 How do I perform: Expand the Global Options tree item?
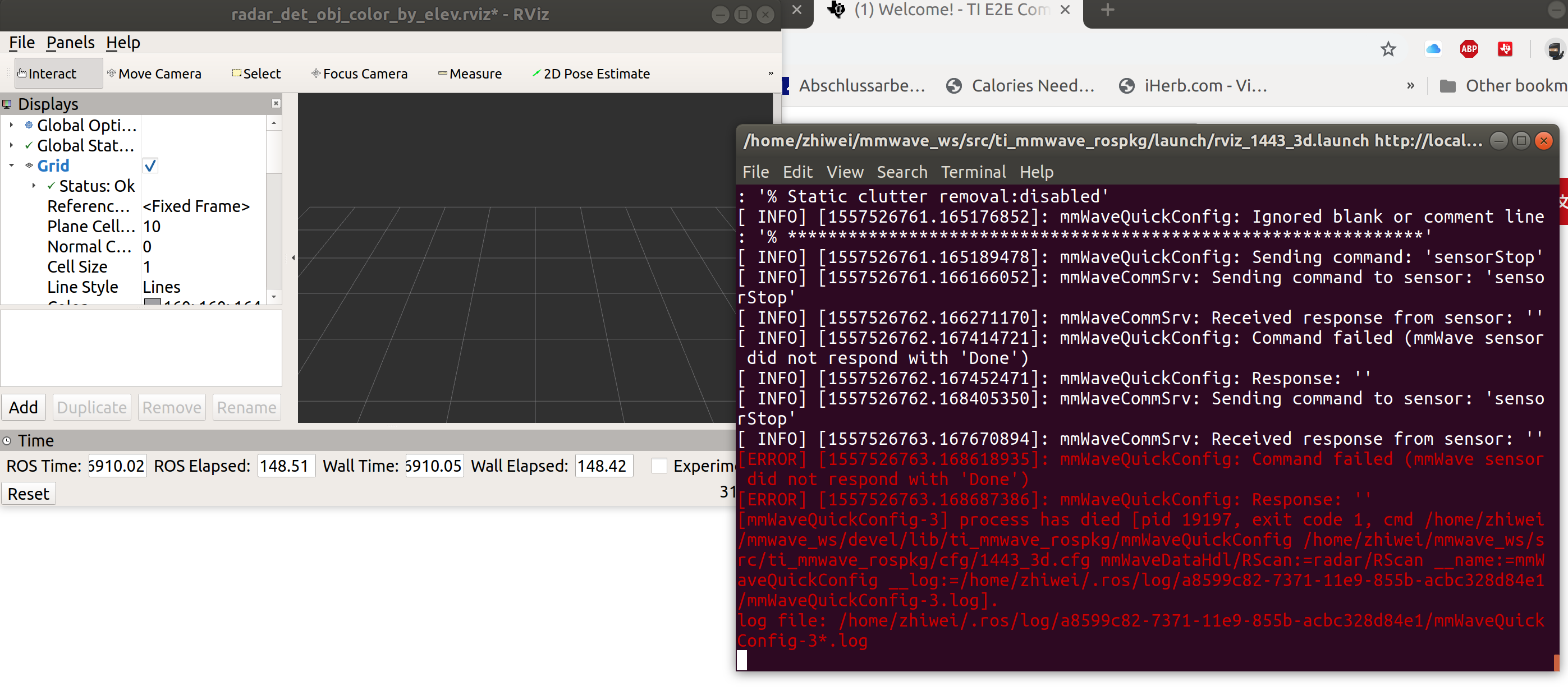(11, 125)
